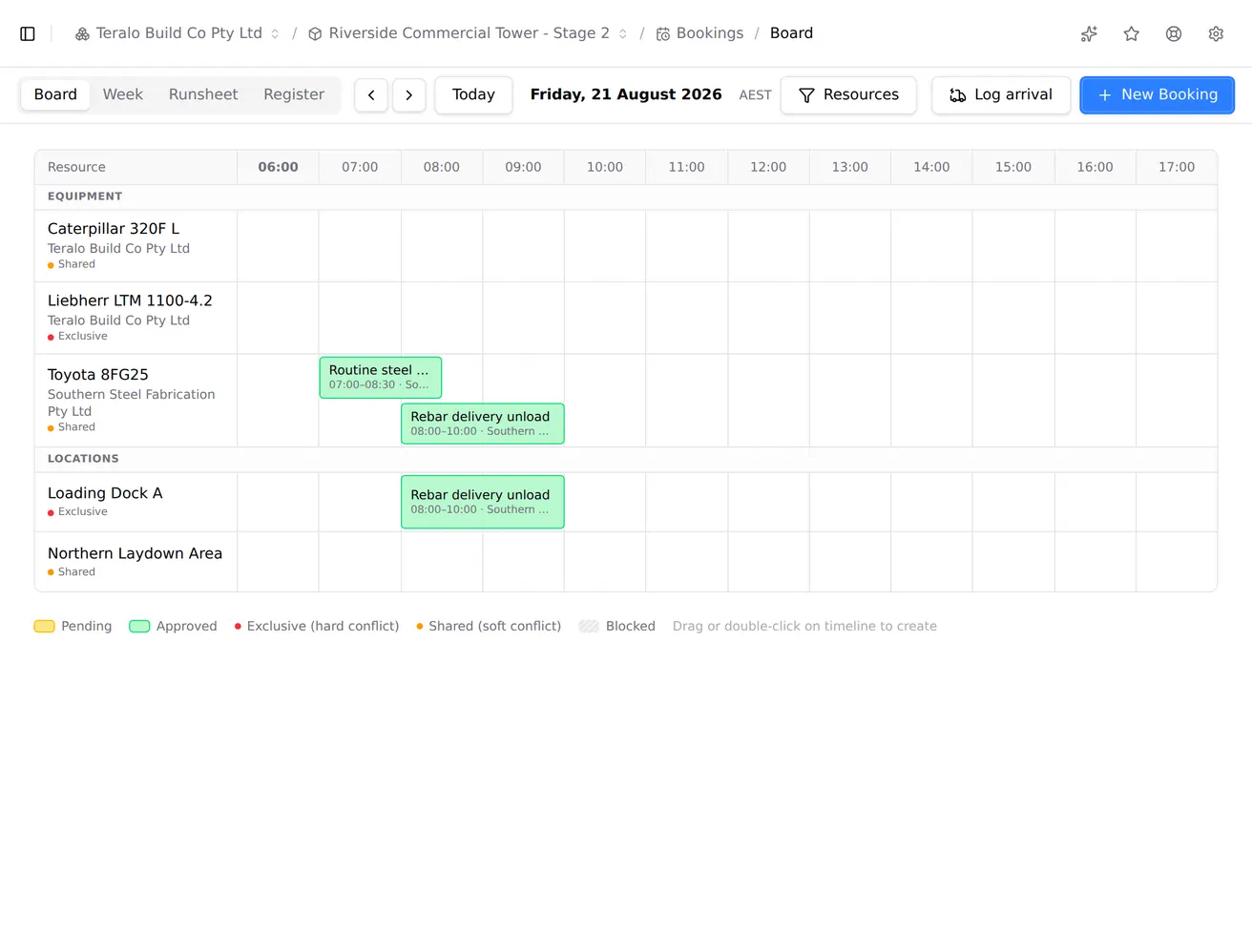Go to previous day arrow
The height and width of the screenshot is (952, 1252).
click(x=371, y=95)
